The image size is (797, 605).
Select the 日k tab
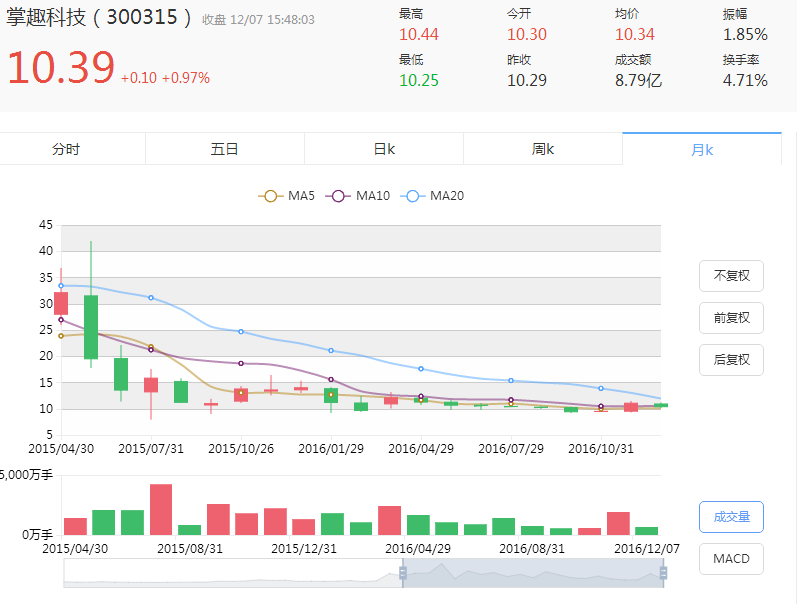click(384, 149)
